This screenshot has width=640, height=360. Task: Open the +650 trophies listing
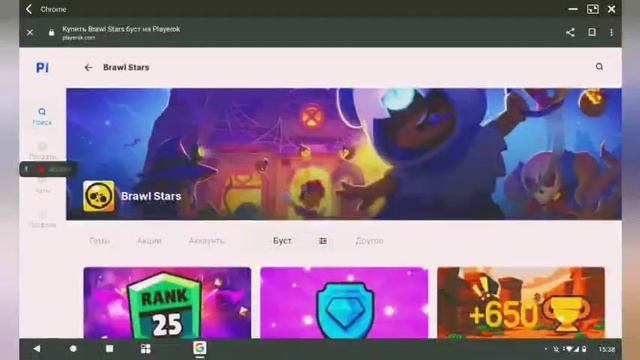[x=521, y=303]
